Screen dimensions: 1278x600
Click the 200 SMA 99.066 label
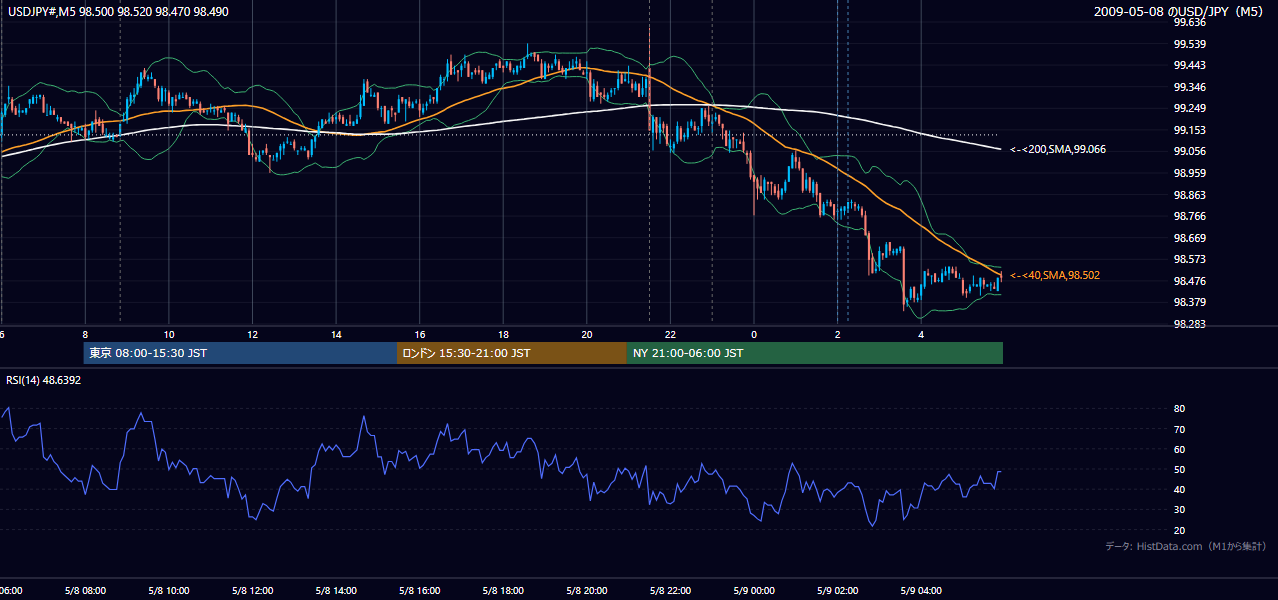(1057, 149)
